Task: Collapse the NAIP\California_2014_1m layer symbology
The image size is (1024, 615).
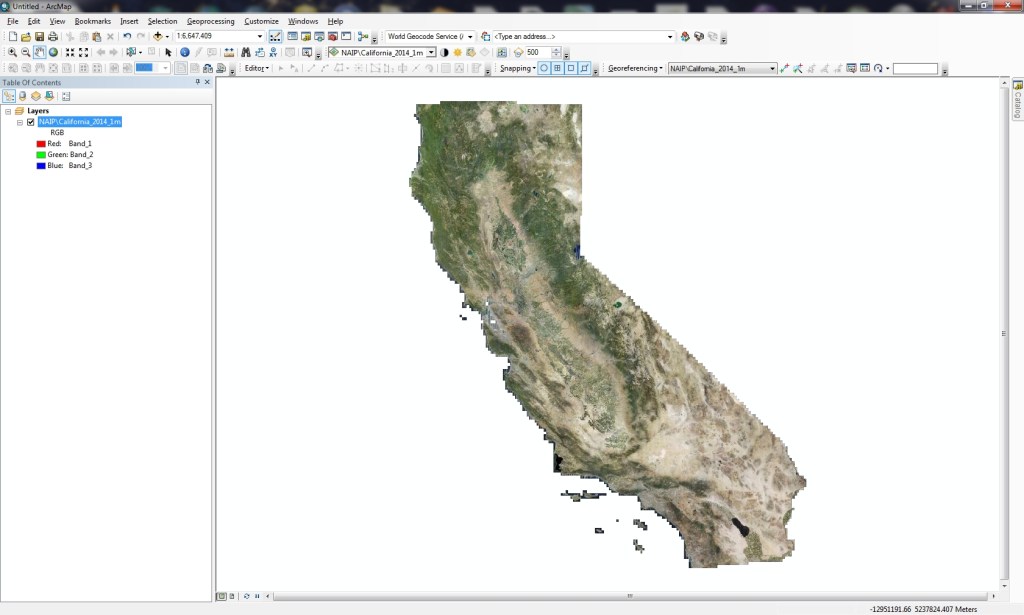Action: point(19,122)
